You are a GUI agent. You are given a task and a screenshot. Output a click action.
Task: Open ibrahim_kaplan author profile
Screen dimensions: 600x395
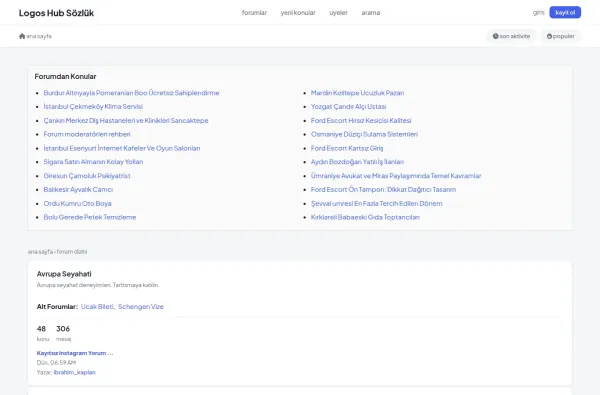(x=75, y=372)
